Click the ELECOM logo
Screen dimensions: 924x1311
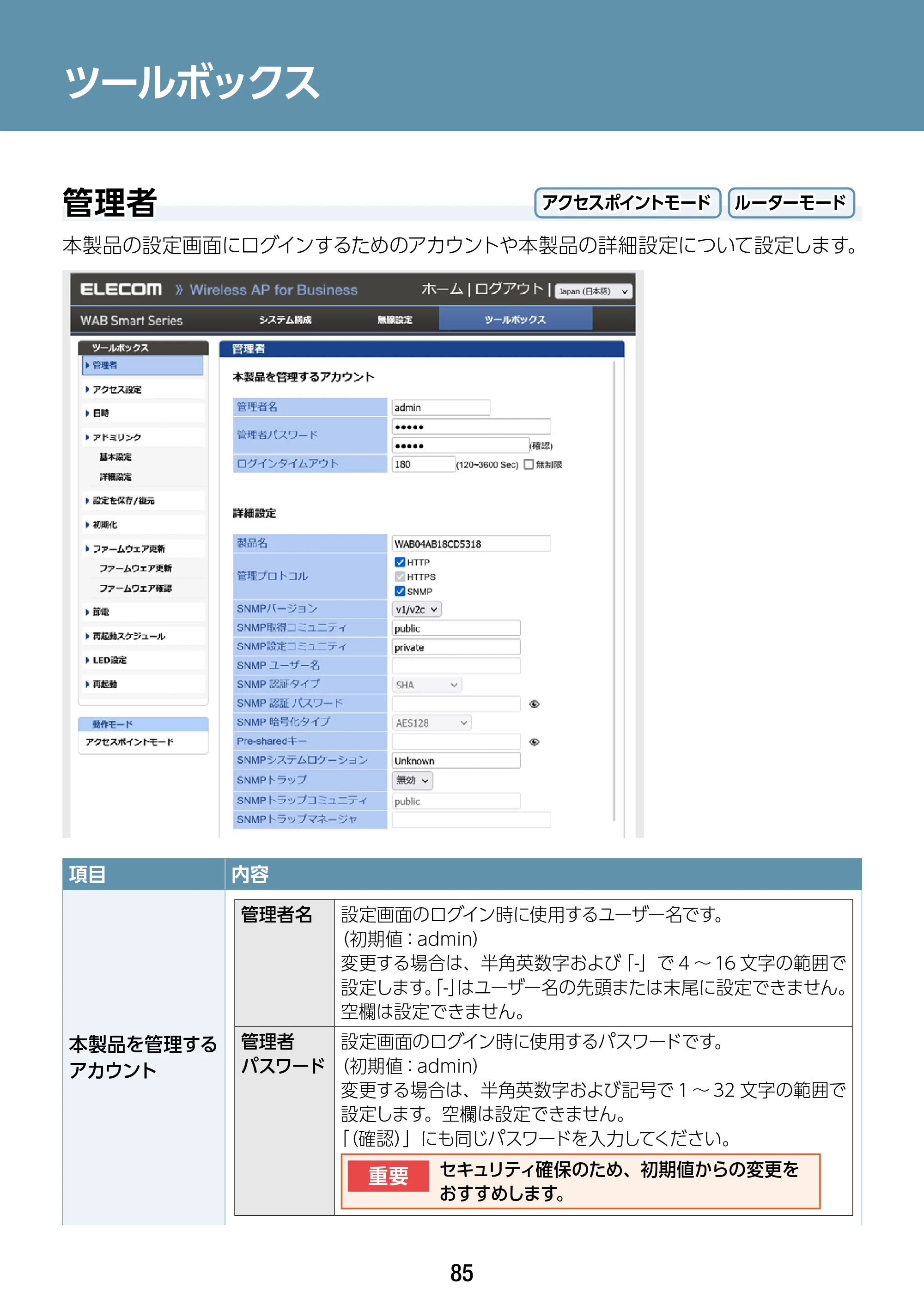coord(121,290)
